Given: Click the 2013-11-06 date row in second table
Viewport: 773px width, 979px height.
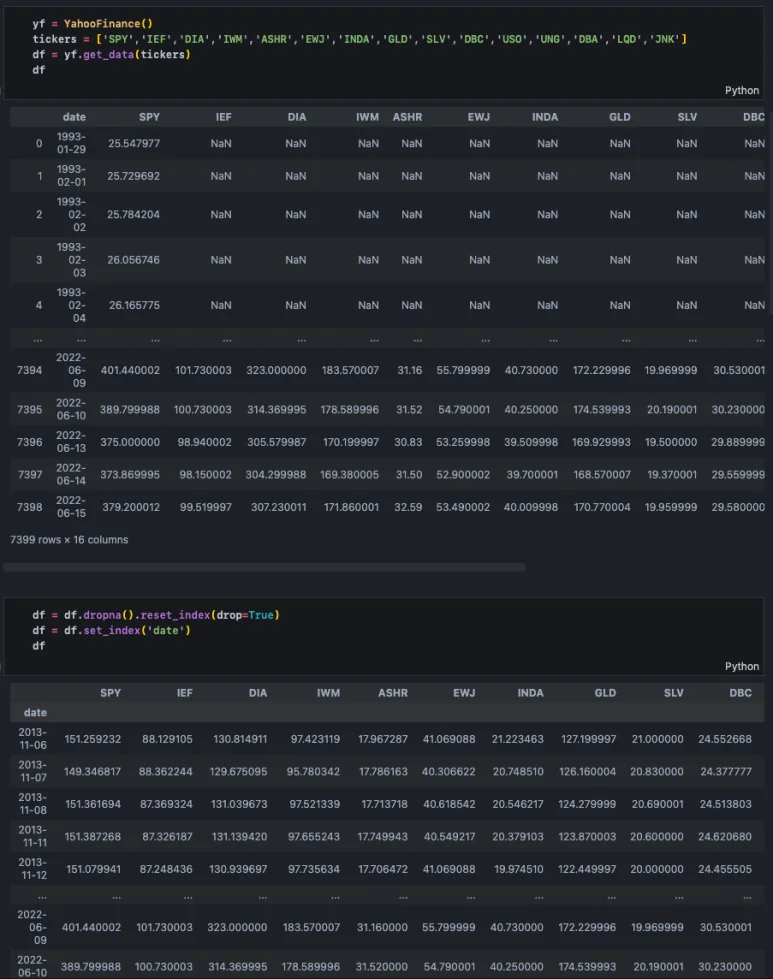Looking at the screenshot, I should tap(32, 739).
